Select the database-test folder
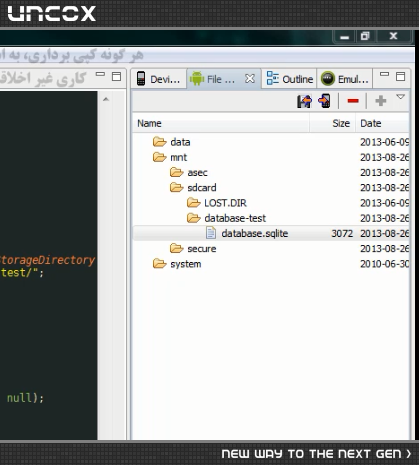 (235, 218)
